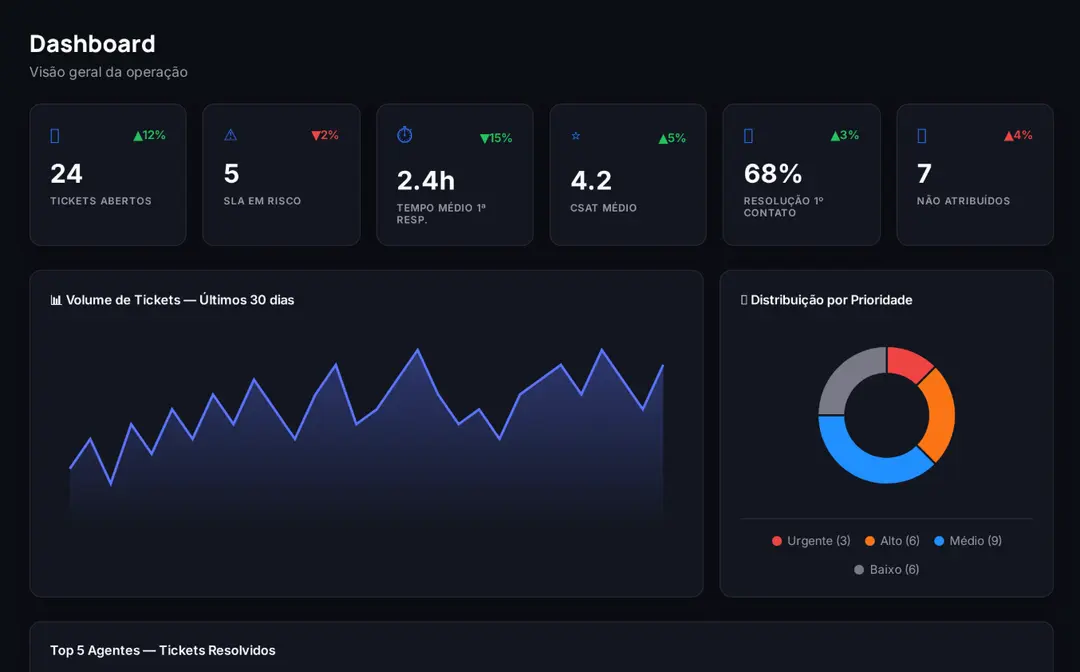1080x672 pixels.
Task: Click the green 15% down trend indicator
Action: click(x=496, y=138)
